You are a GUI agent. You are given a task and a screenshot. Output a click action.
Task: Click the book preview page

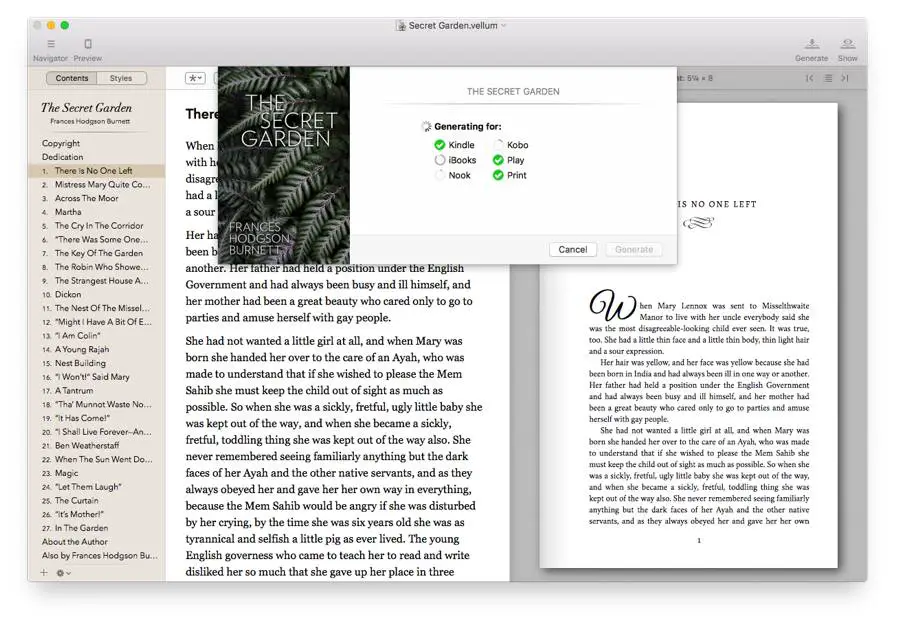(x=688, y=336)
